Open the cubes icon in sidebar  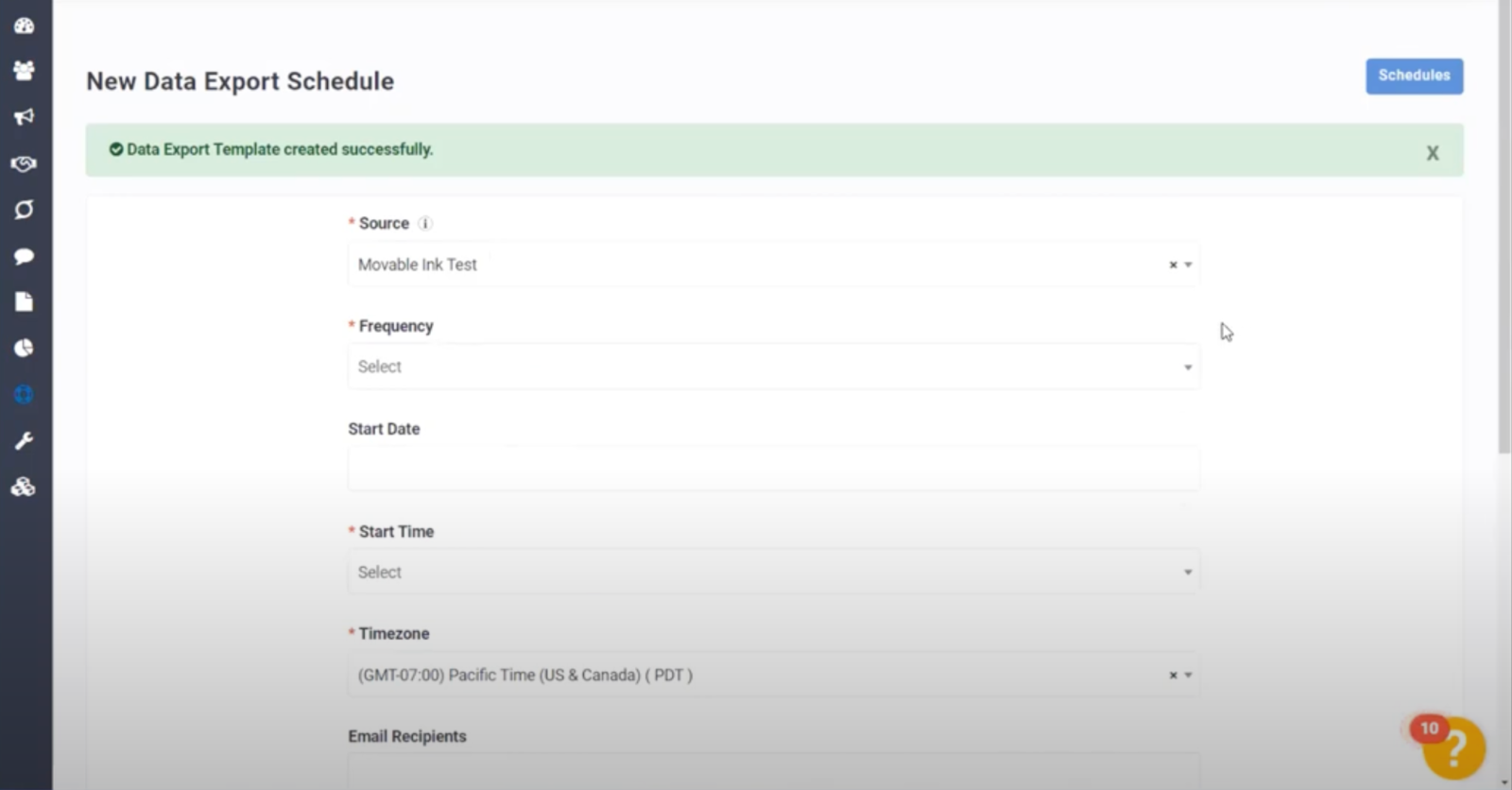[x=24, y=488]
